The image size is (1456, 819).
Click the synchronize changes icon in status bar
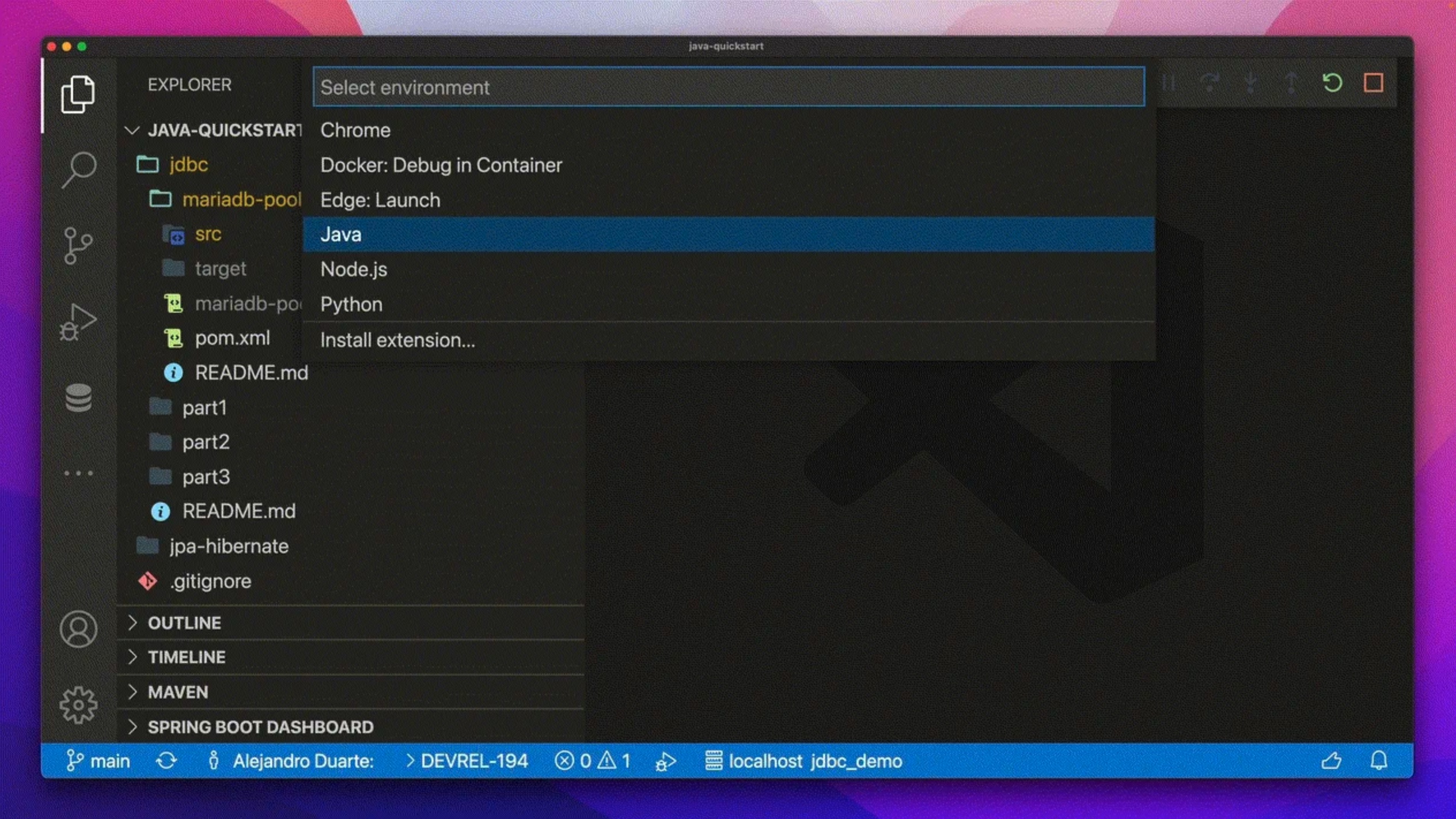click(x=166, y=761)
